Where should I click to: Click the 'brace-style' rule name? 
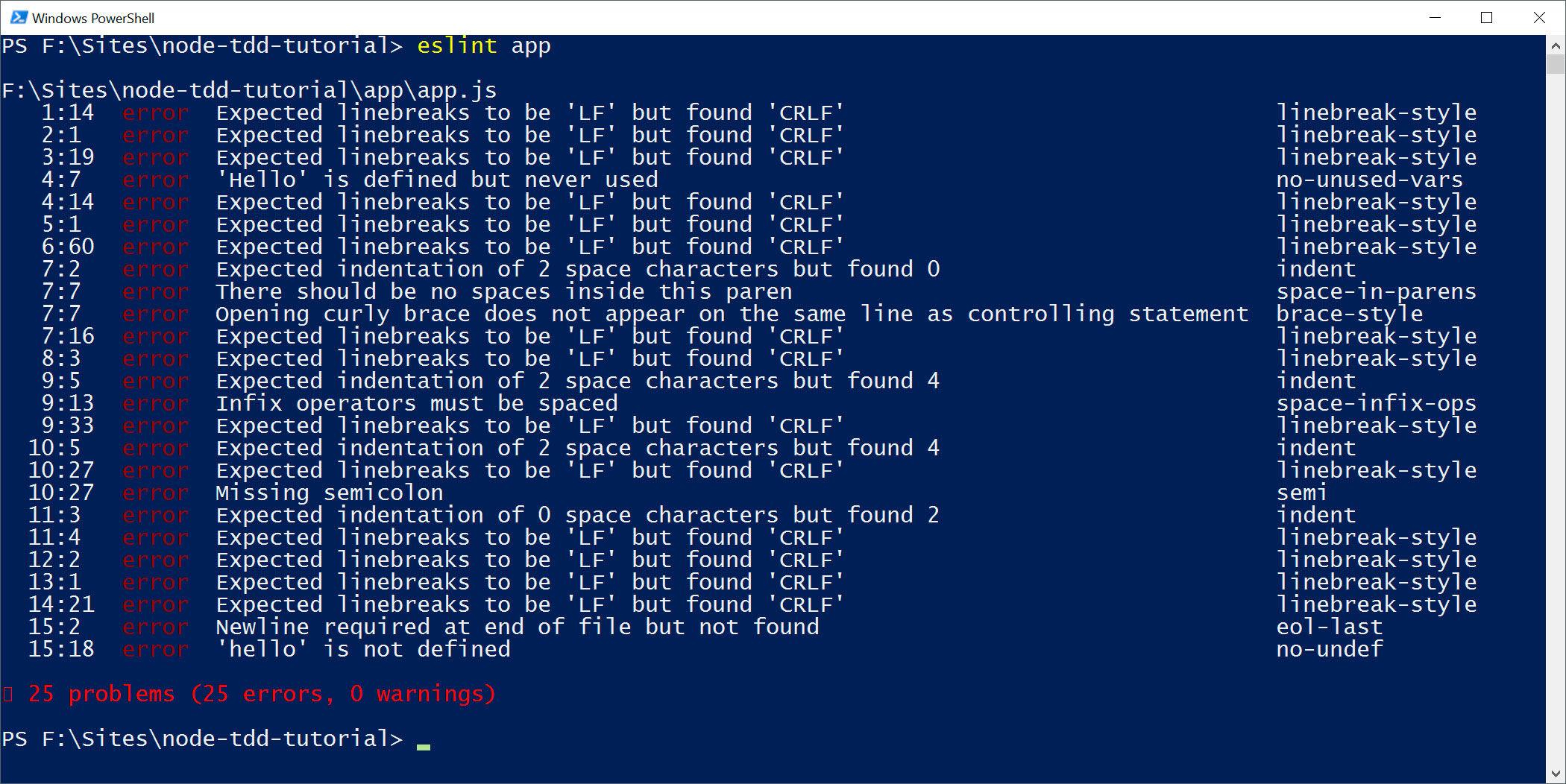click(1349, 314)
